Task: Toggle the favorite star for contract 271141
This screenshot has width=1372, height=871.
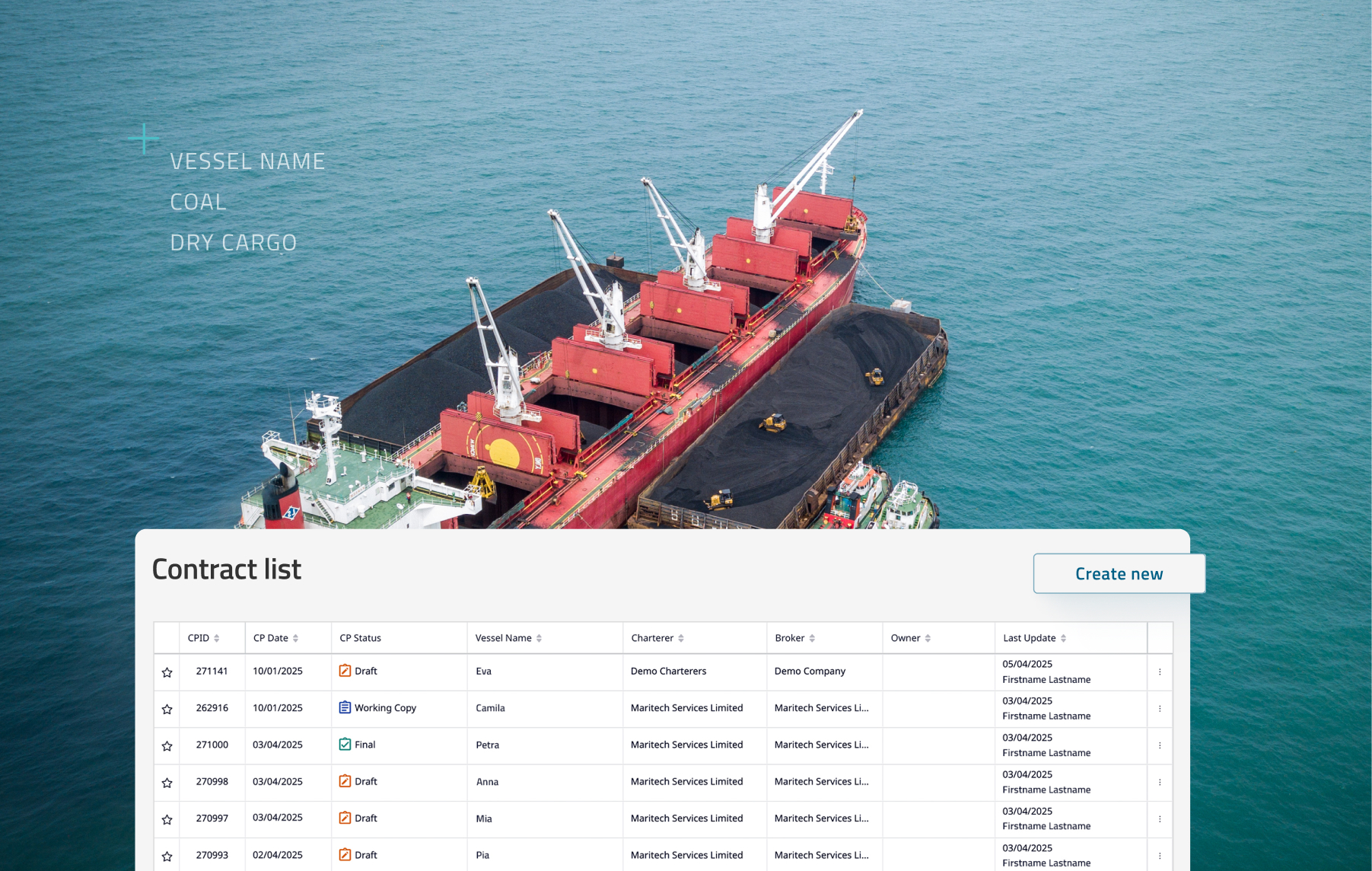Action: (x=166, y=671)
